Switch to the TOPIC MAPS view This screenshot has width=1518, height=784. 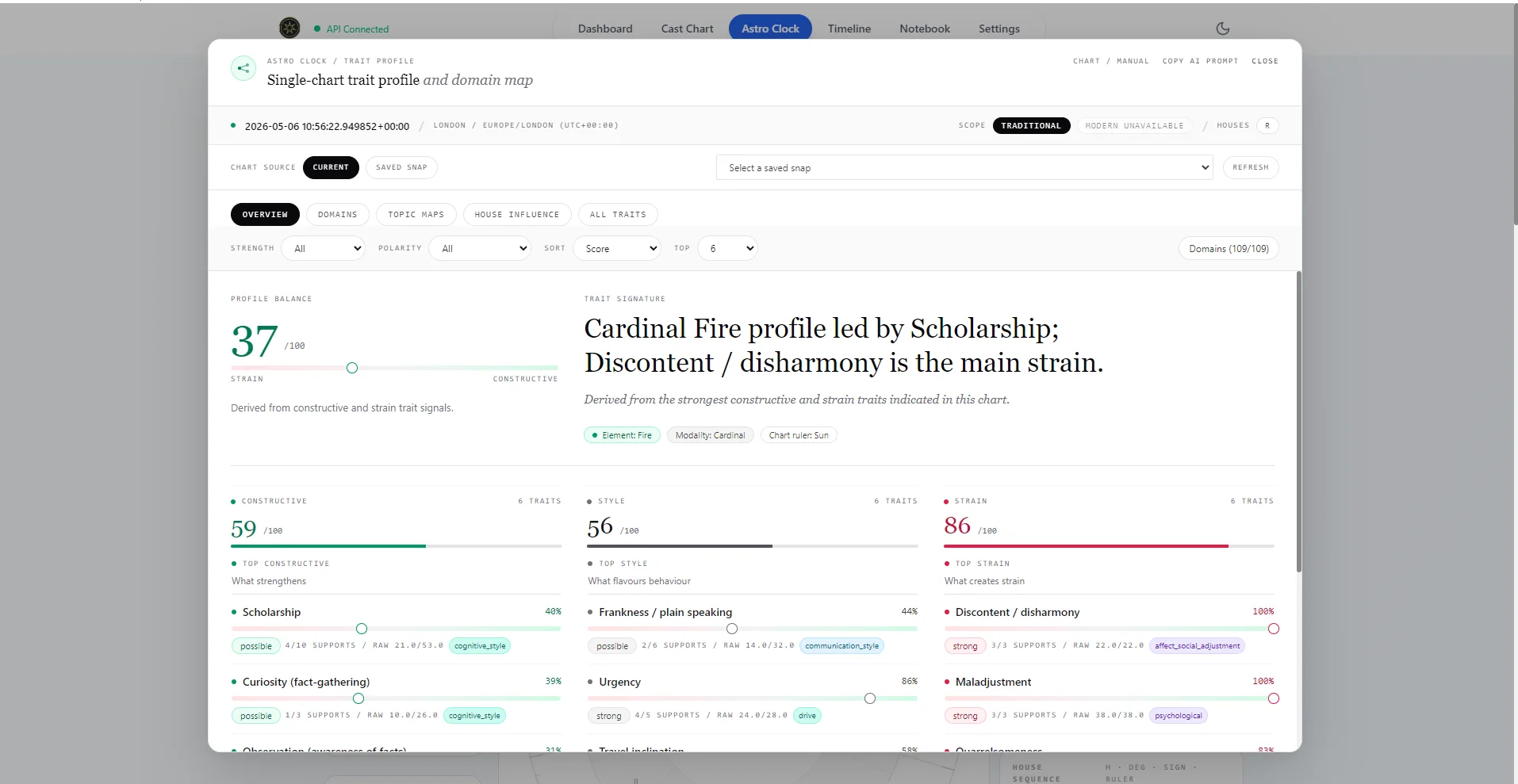click(x=416, y=214)
